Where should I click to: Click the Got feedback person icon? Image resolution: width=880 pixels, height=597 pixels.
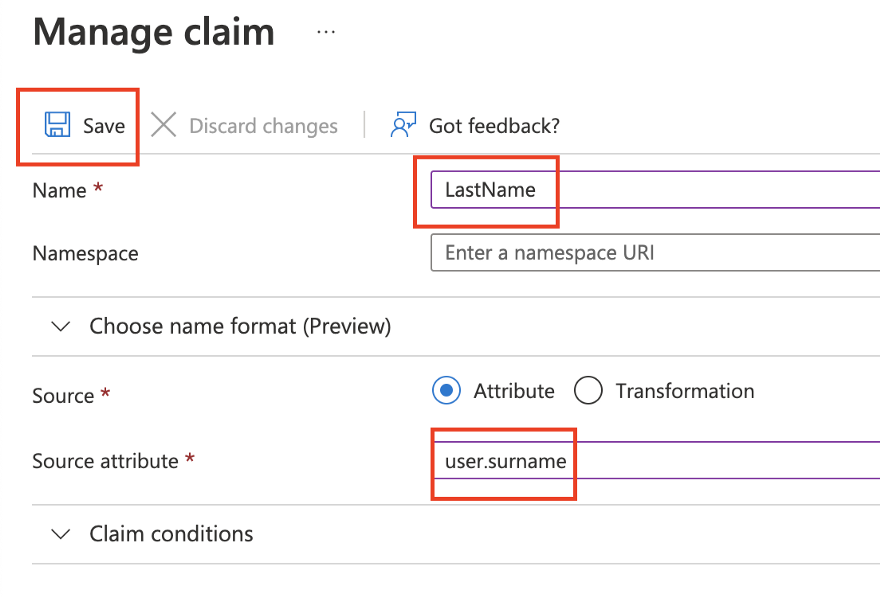pyautogui.click(x=403, y=125)
